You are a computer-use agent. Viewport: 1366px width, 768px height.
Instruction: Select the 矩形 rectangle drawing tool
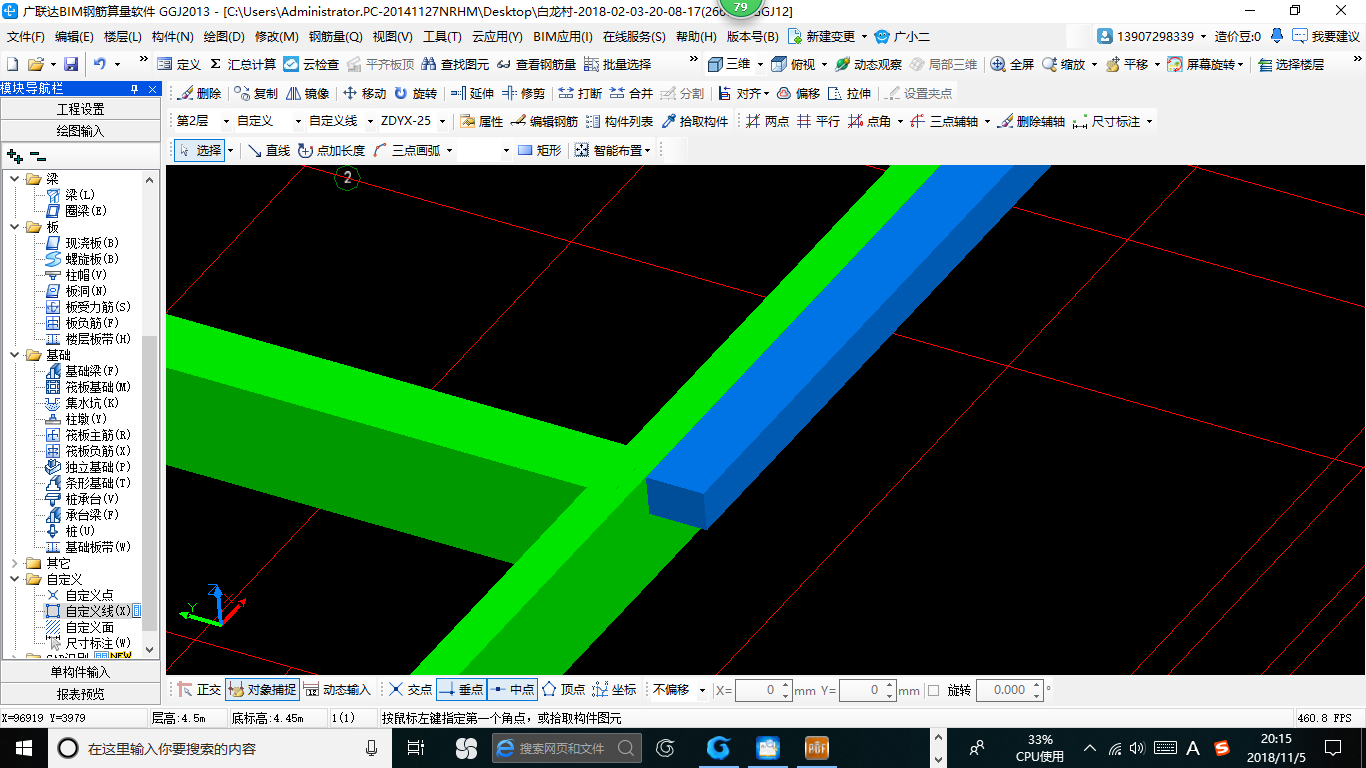[x=539, y=150]
